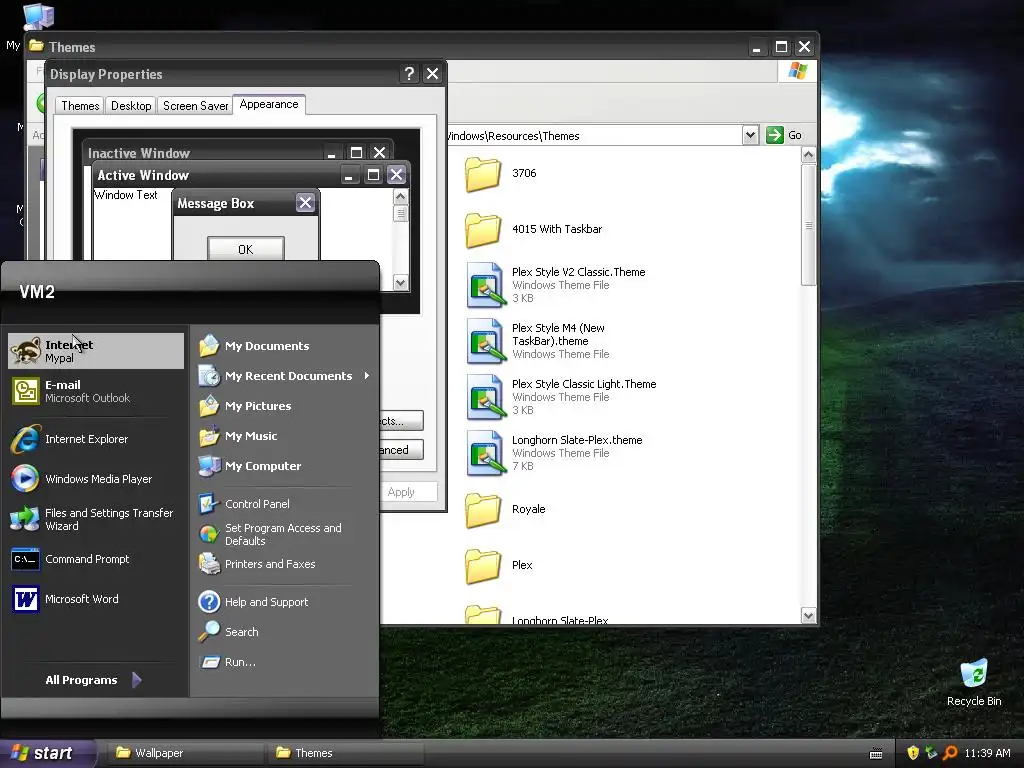The height and width of the screenshot is (768, 1024).
Task: Open Control Panel
Action: pyautogui.click(x=284, y=504)
